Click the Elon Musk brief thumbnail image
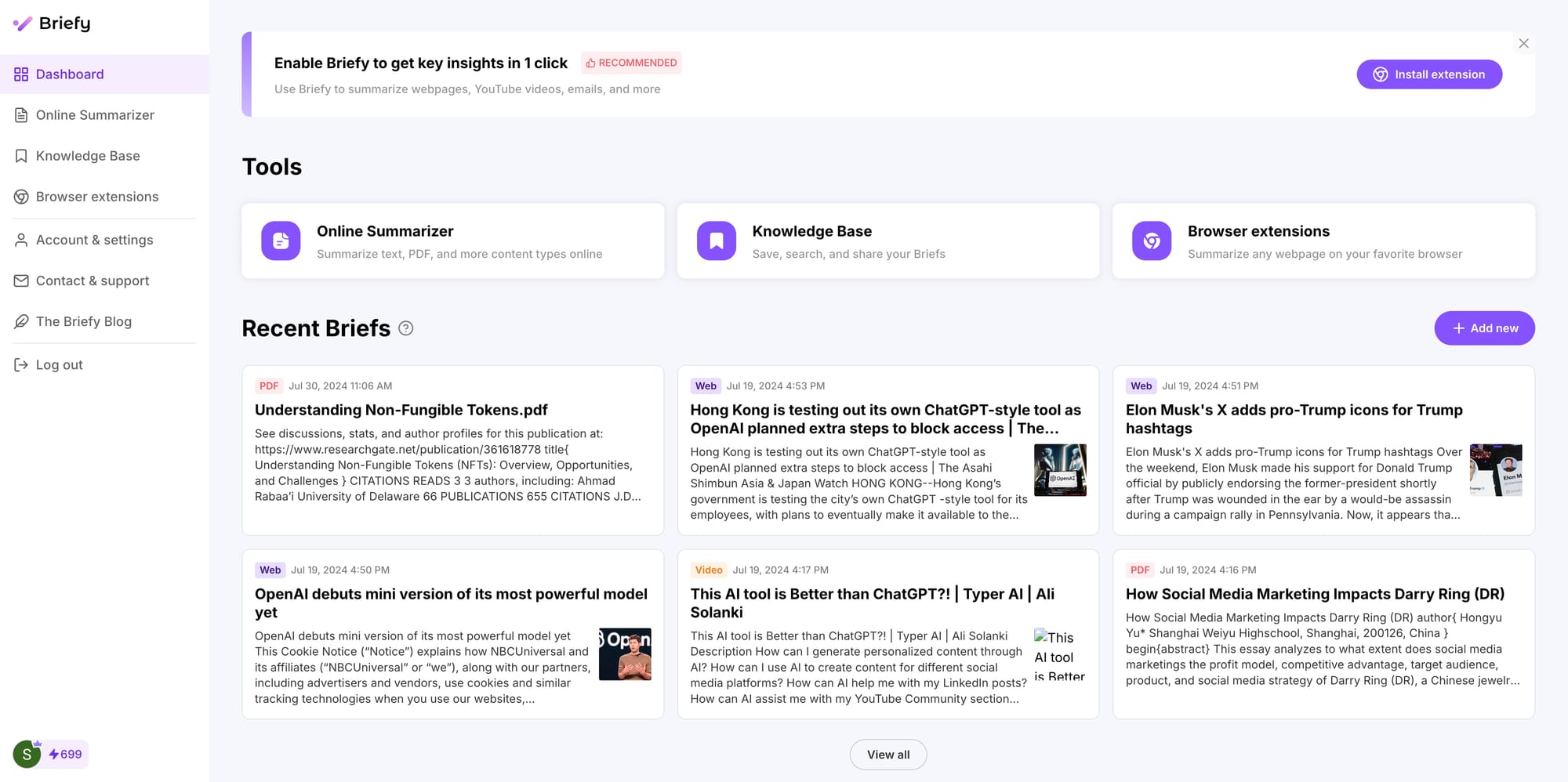The image size is (1568, 782). tap(1496, 470)
